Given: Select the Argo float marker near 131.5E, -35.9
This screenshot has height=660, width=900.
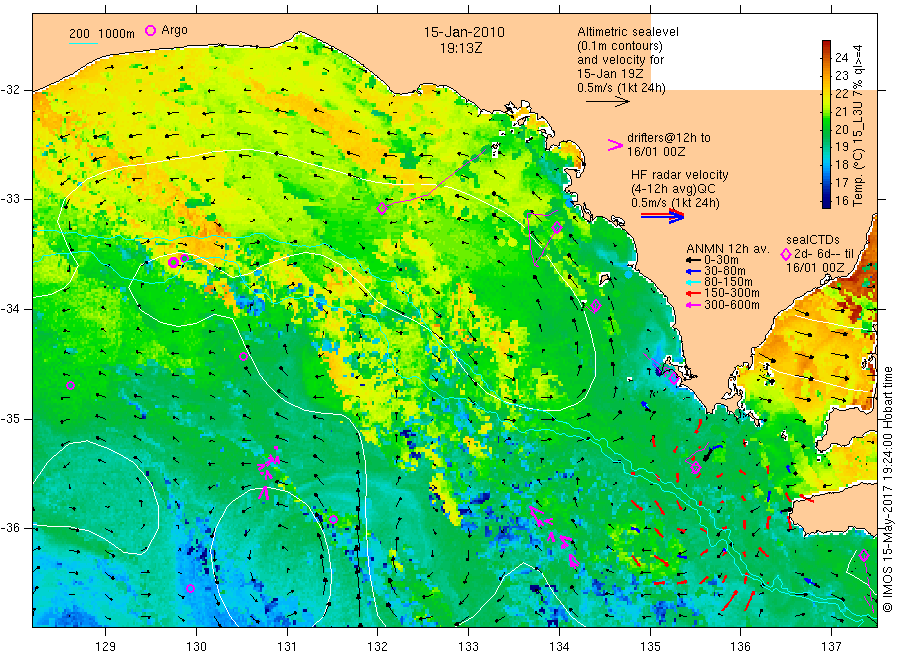Looking at the screenshot, I should click(x=333, y=519).
